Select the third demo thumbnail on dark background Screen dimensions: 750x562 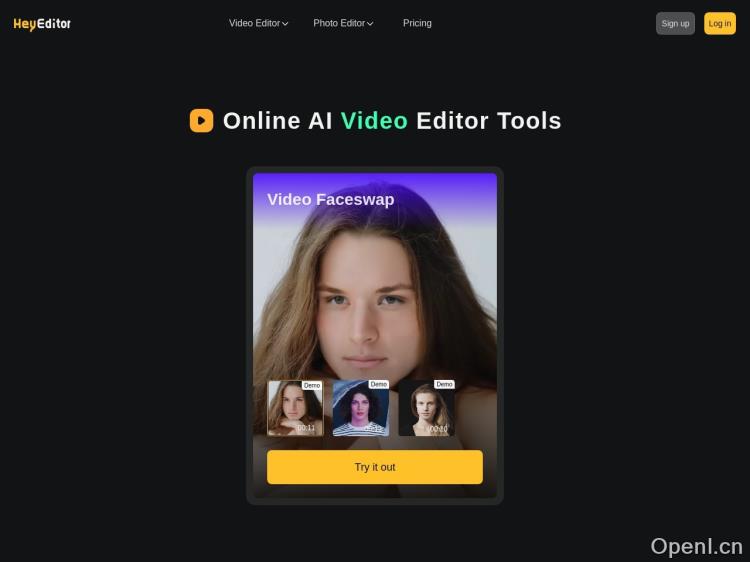[x=427, y=408]
